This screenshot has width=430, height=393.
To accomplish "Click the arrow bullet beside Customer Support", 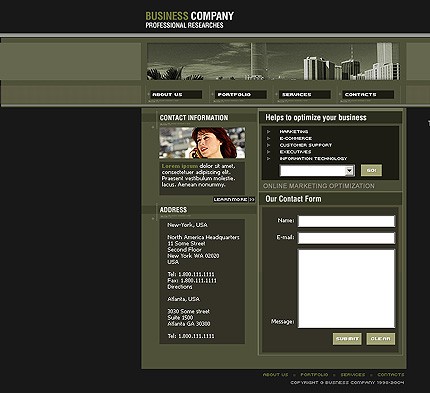I will (269, 145).
